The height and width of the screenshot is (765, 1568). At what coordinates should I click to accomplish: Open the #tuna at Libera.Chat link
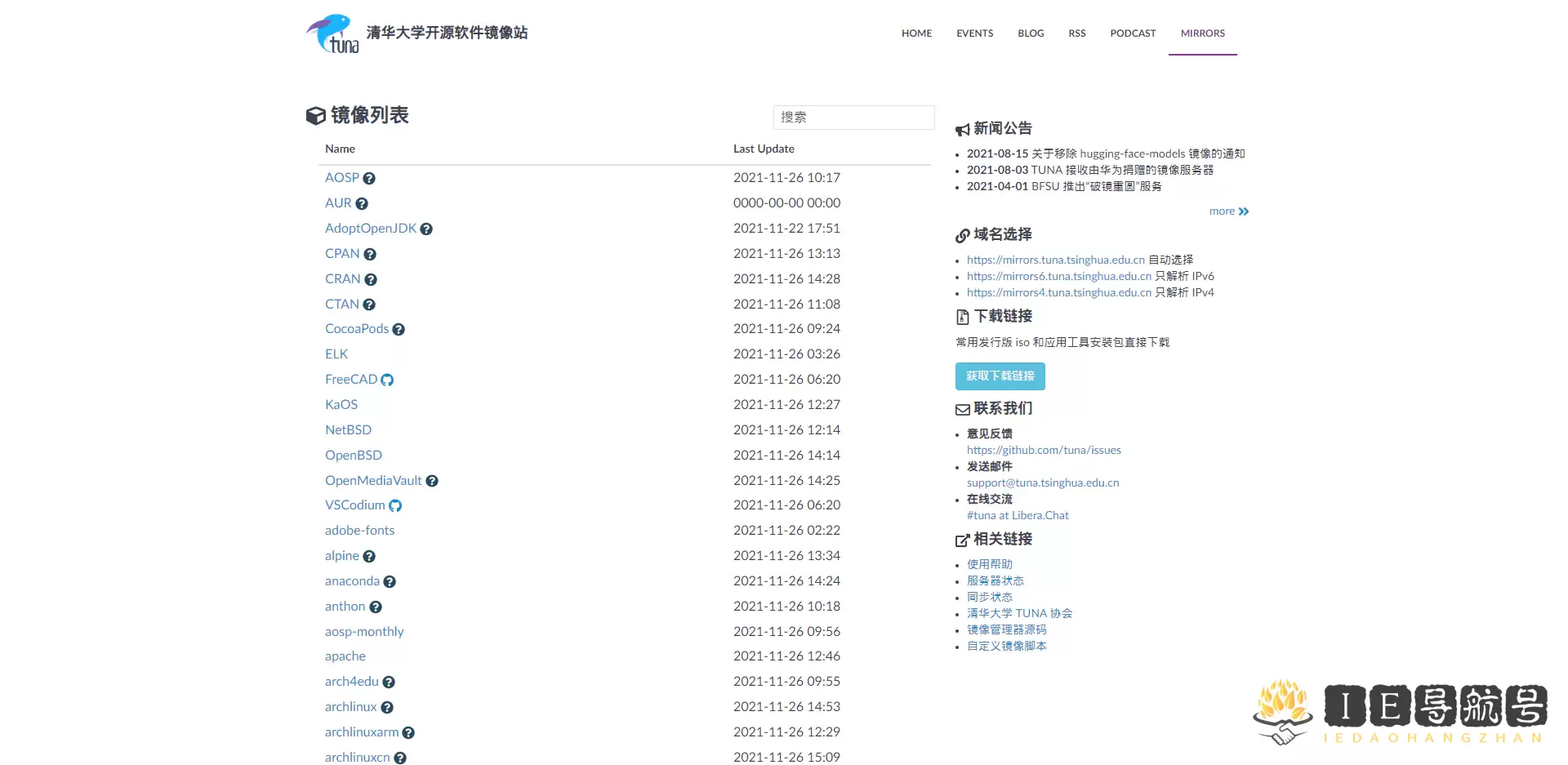1018,515
